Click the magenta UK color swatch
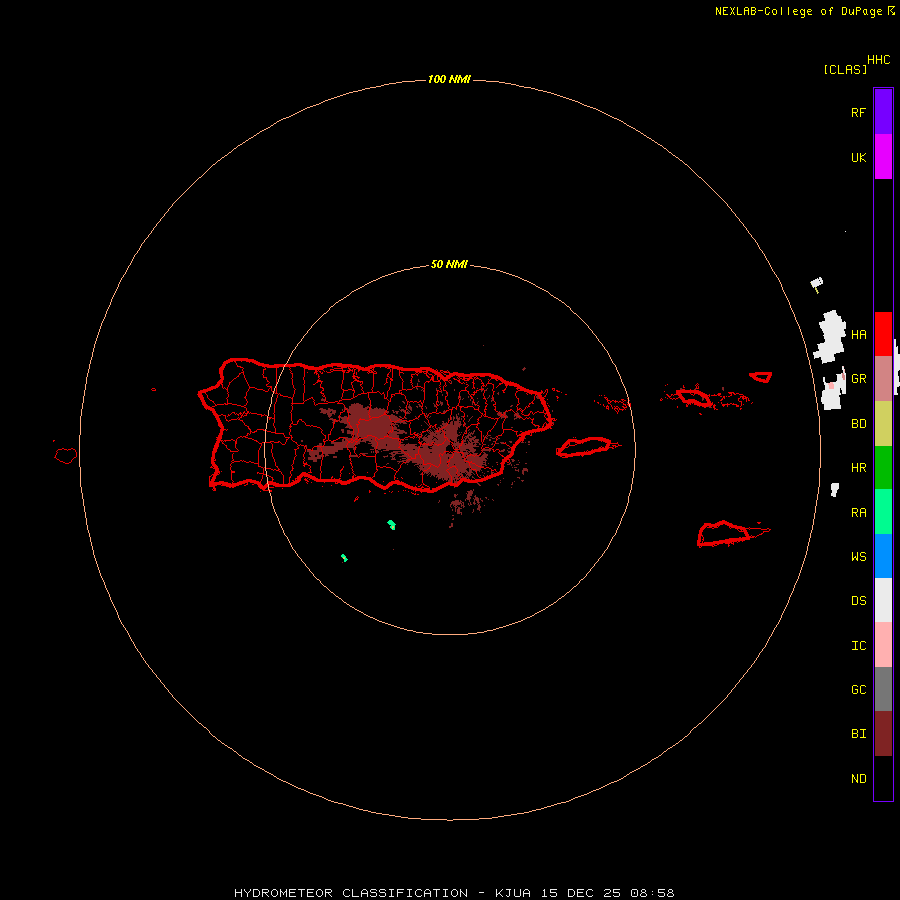This screenshot has height=900, width=900. coord(883,157)
